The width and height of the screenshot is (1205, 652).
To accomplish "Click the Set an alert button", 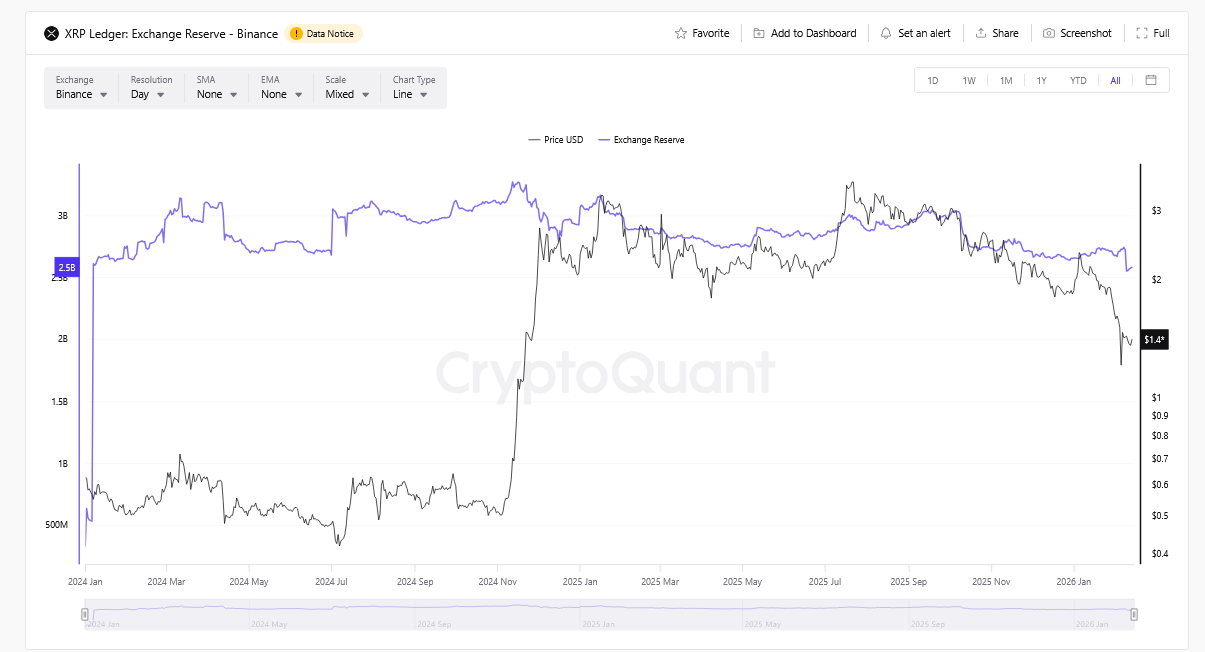I will click(x=916, y=33).
